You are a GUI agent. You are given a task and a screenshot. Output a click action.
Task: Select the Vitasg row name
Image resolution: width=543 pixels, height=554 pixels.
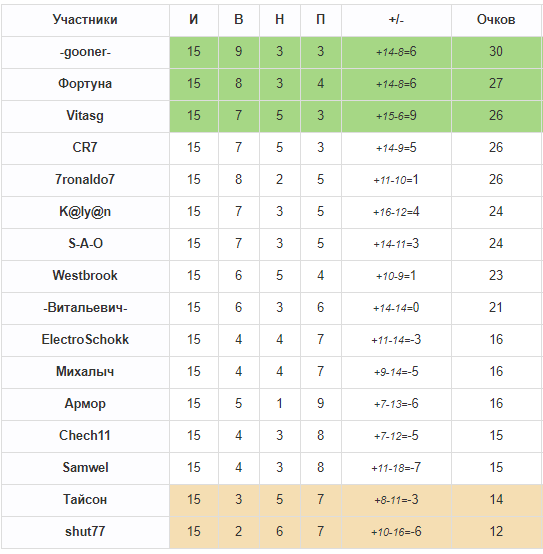pyautogui.click(x=85, y=116)
